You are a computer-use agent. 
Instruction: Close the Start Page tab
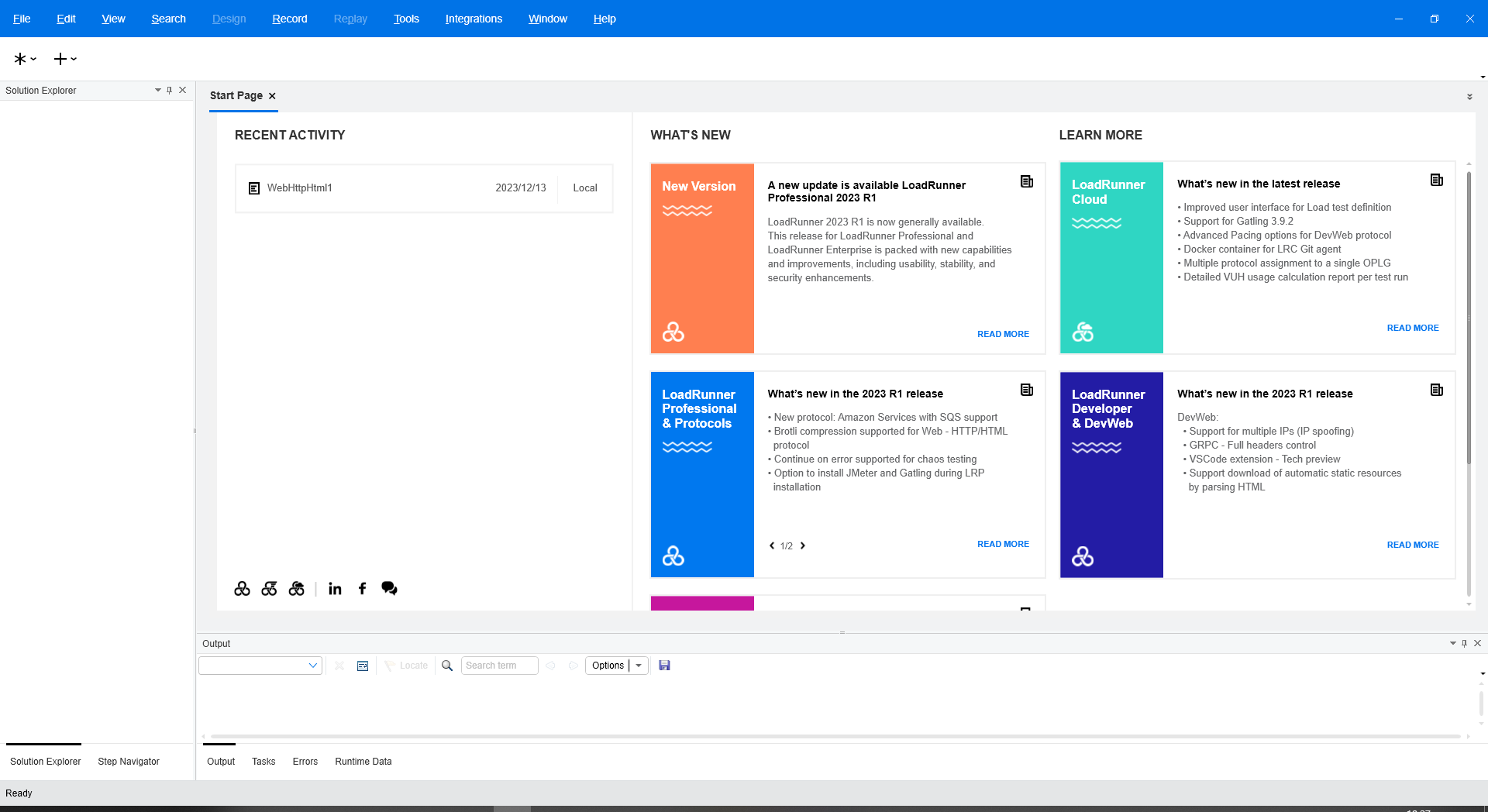click(x=272, y=96)
